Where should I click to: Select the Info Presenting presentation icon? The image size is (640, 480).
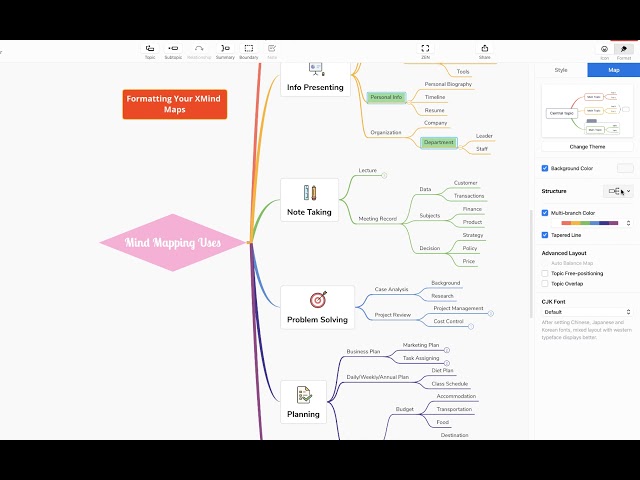pos(316,69)
